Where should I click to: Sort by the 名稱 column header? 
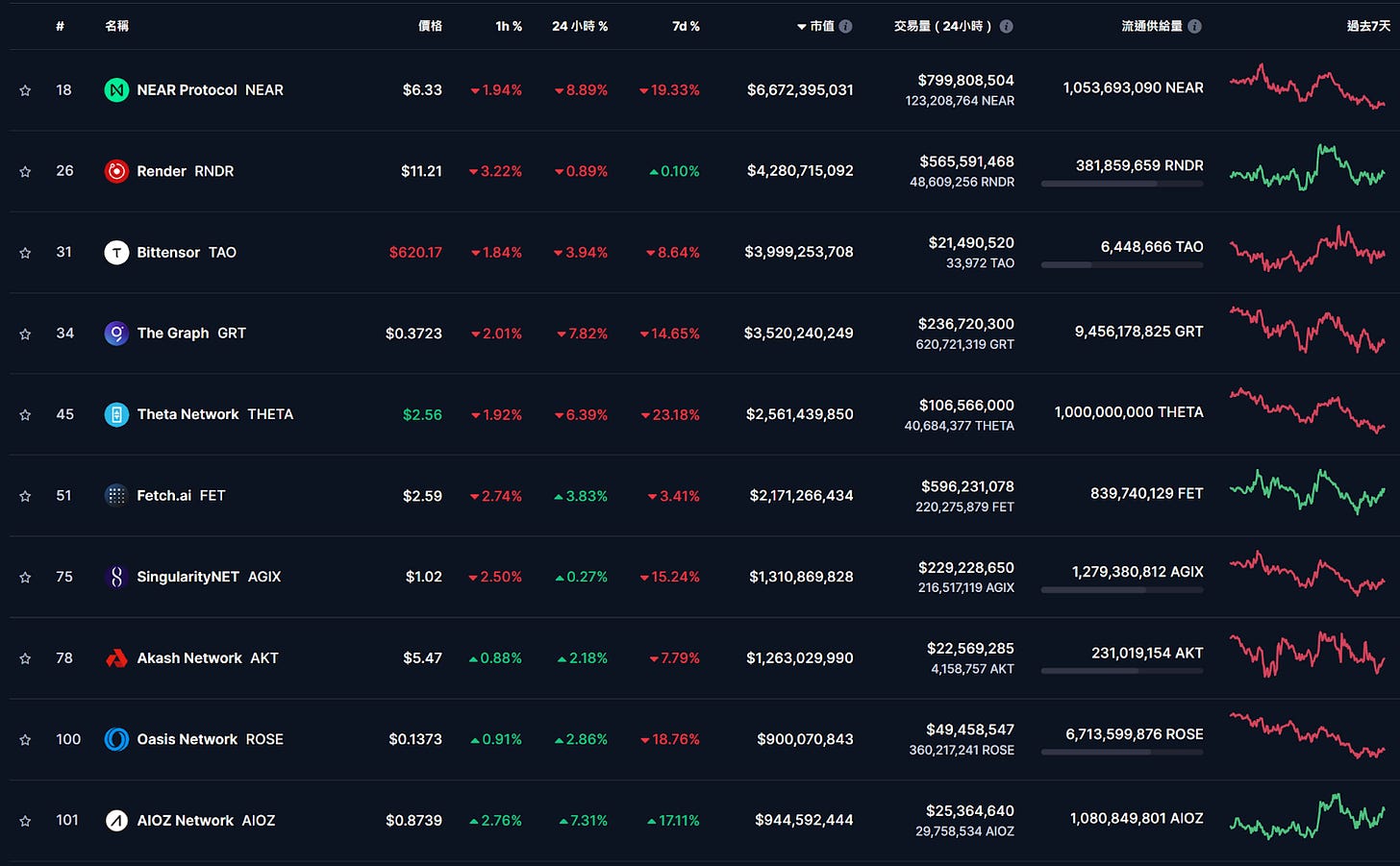pyautogui.click(x=116, y=26)
